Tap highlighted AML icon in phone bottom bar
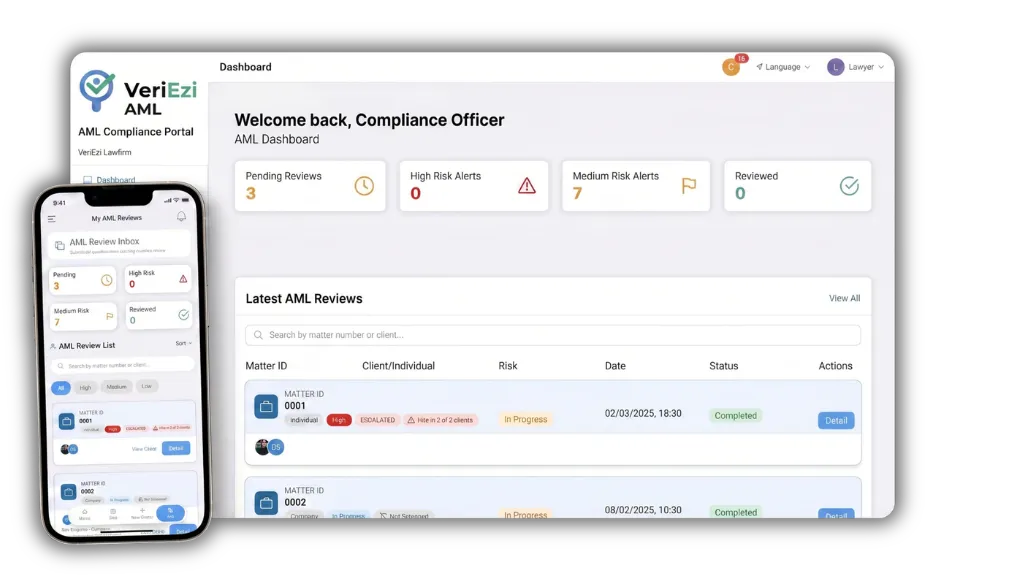Screen dimensions: 1024x579 pos(170,513)
